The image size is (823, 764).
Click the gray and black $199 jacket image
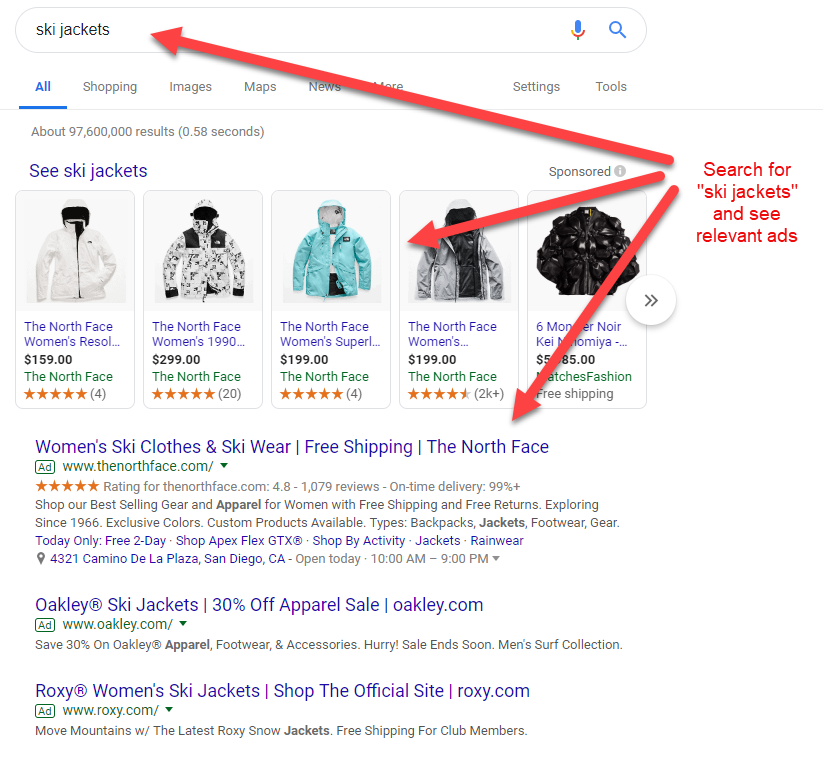pyautogui.click(x=459, y=251)
